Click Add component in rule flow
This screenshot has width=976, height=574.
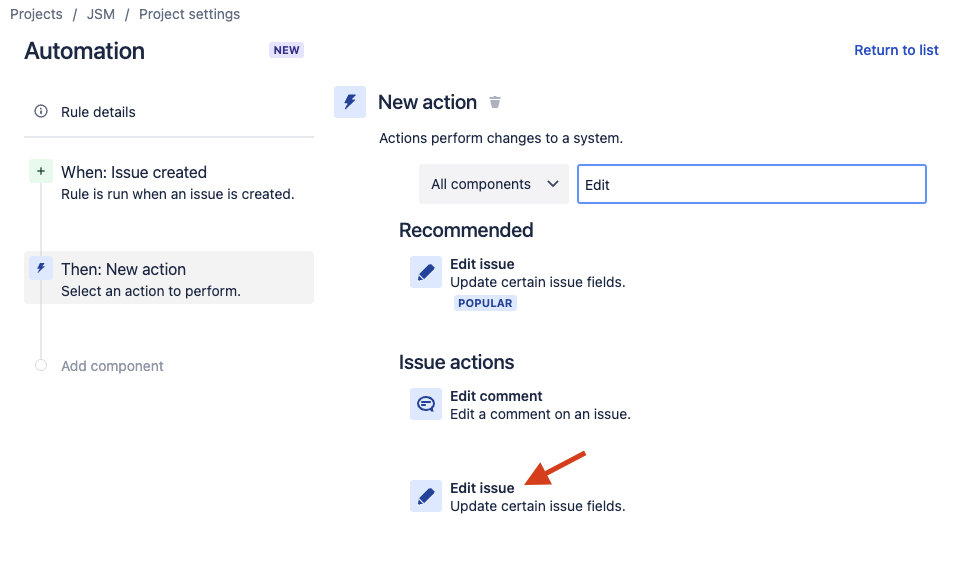(112, 366)
